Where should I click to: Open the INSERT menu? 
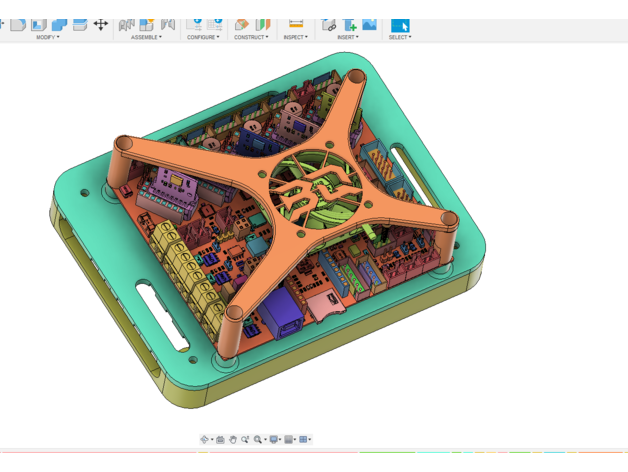tap(348, 37)
